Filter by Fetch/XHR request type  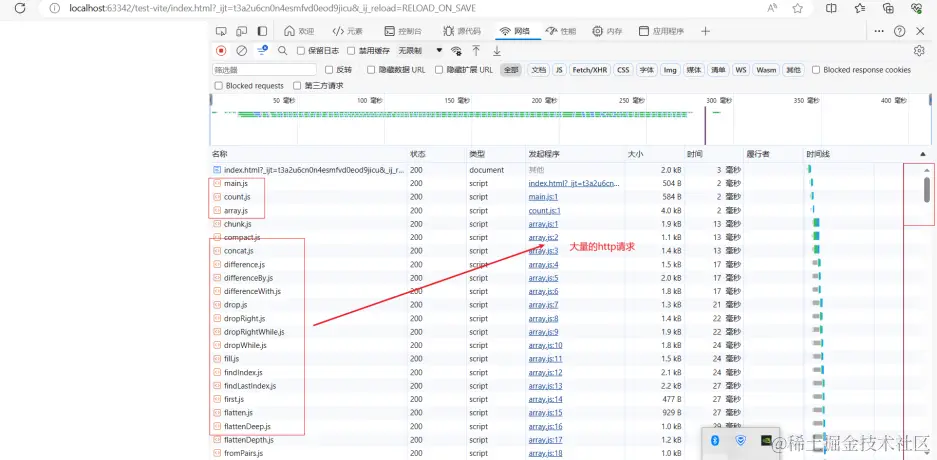pyautogui.click(x=590, y=70)
